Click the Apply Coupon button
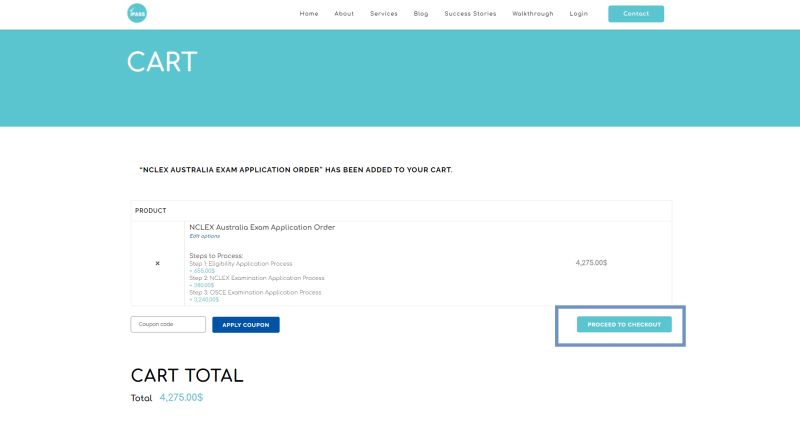This screenshot has height=435, width=800. pos(245,325)
